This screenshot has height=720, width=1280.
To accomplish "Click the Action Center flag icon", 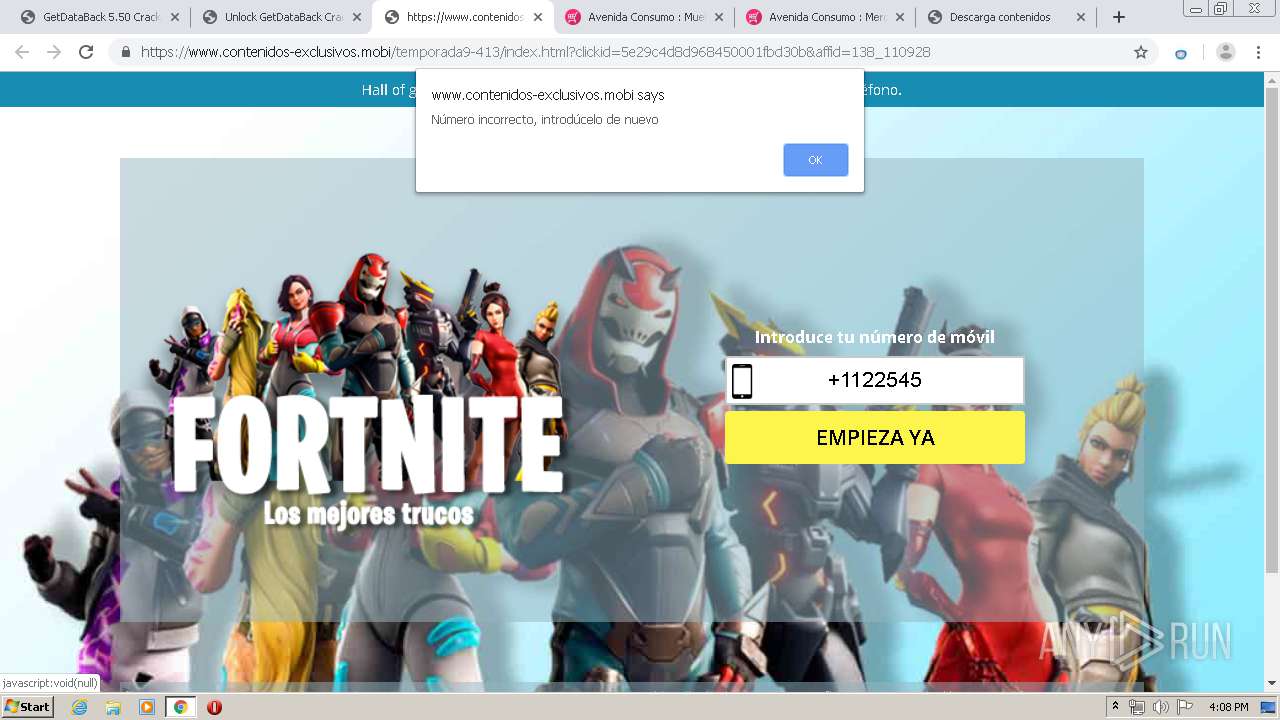I will [1185, 707].
